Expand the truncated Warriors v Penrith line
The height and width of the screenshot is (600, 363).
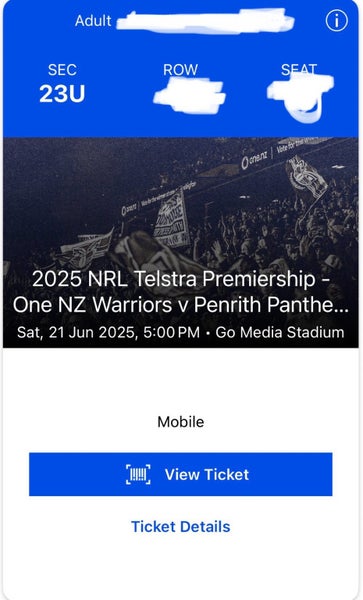point(181,305)
